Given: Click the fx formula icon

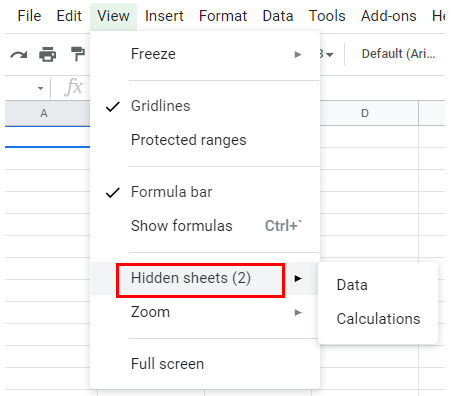Looking at the screenshot, I should tap(73, 87).
